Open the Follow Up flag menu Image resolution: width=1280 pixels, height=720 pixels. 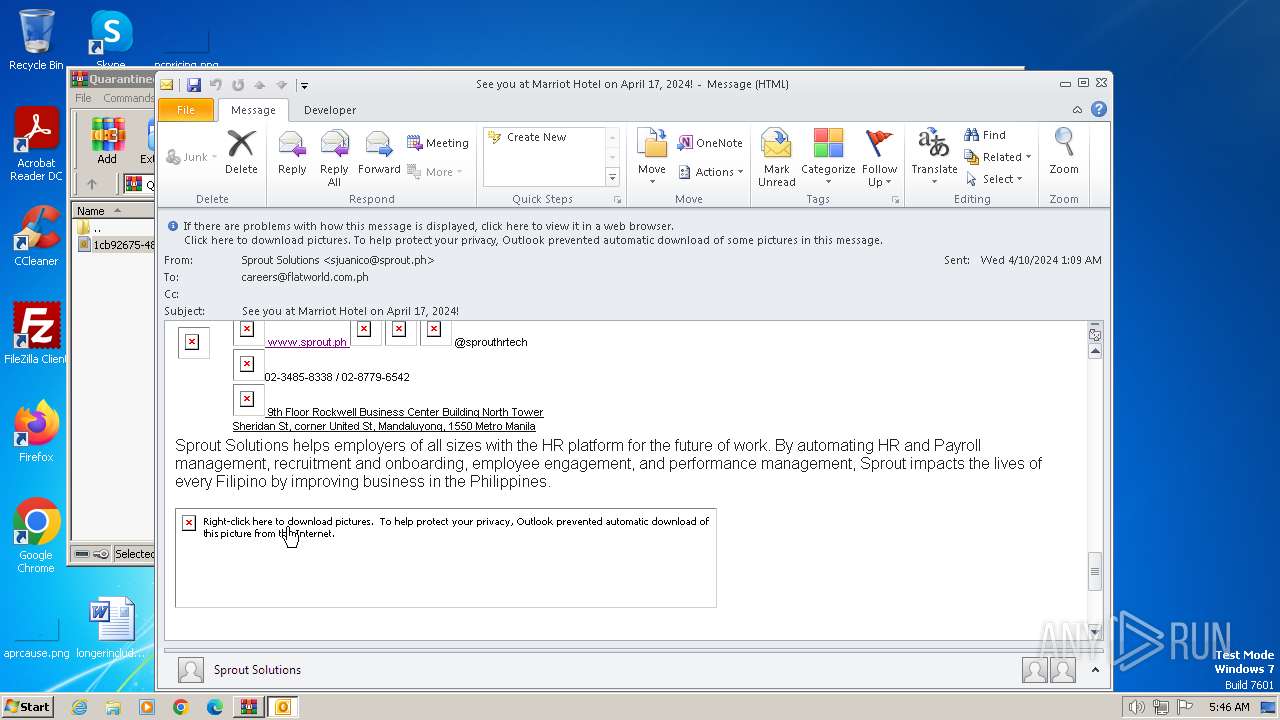coord(880,158)
